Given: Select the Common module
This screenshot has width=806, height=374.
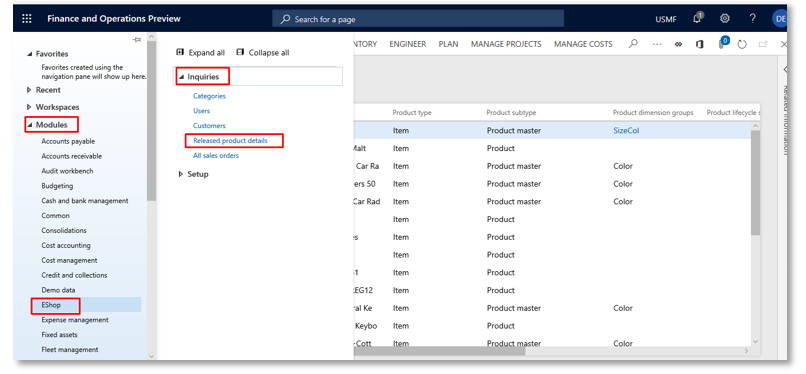Looking at the screenshot, I should tap(56, 216).
